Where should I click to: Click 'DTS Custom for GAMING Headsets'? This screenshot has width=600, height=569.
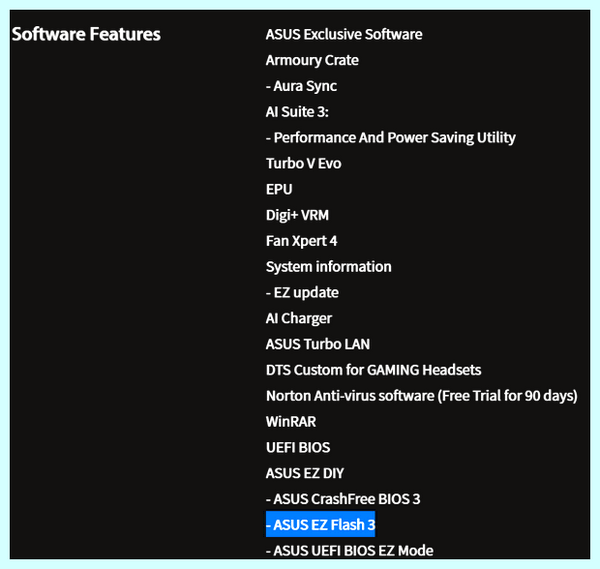(373, 370)
